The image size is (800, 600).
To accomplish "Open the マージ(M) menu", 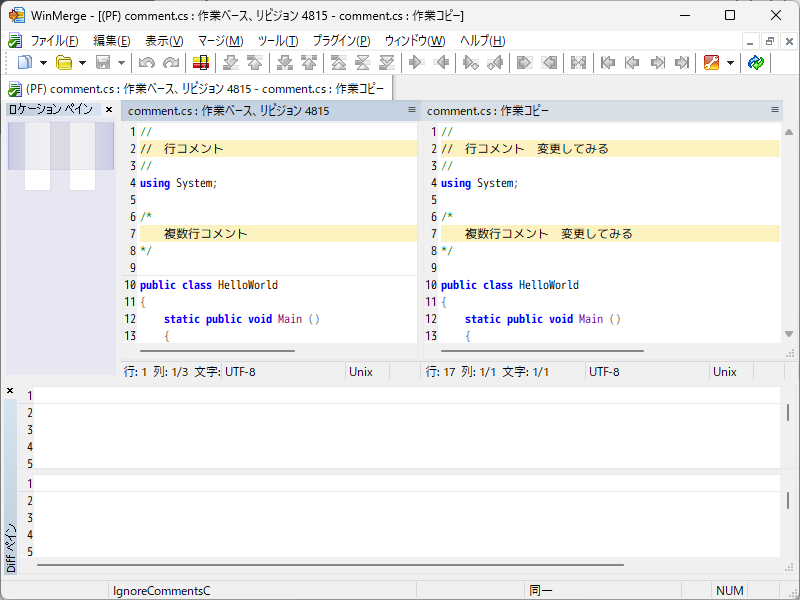I will point(220,41).
